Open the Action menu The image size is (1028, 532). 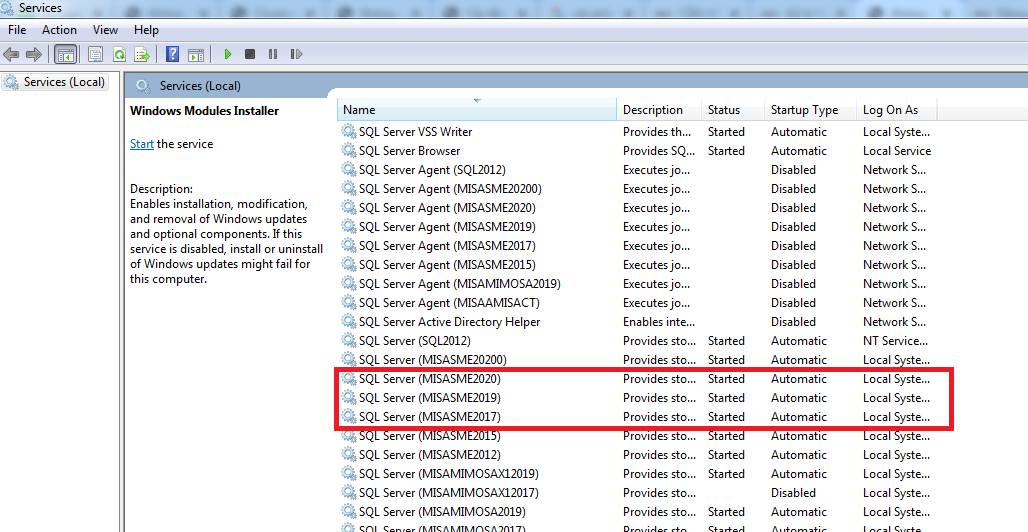(59, 30)
